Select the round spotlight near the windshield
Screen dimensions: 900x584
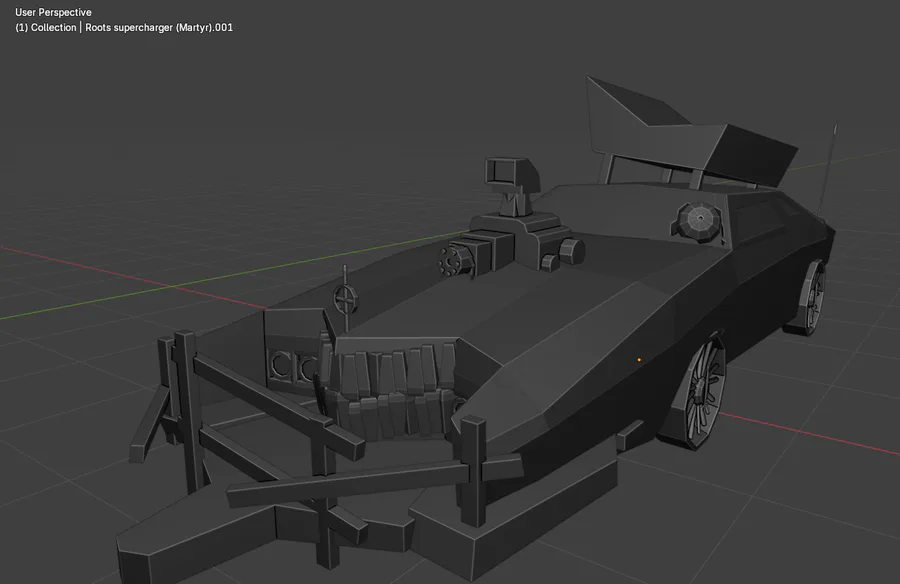(698, 221)
